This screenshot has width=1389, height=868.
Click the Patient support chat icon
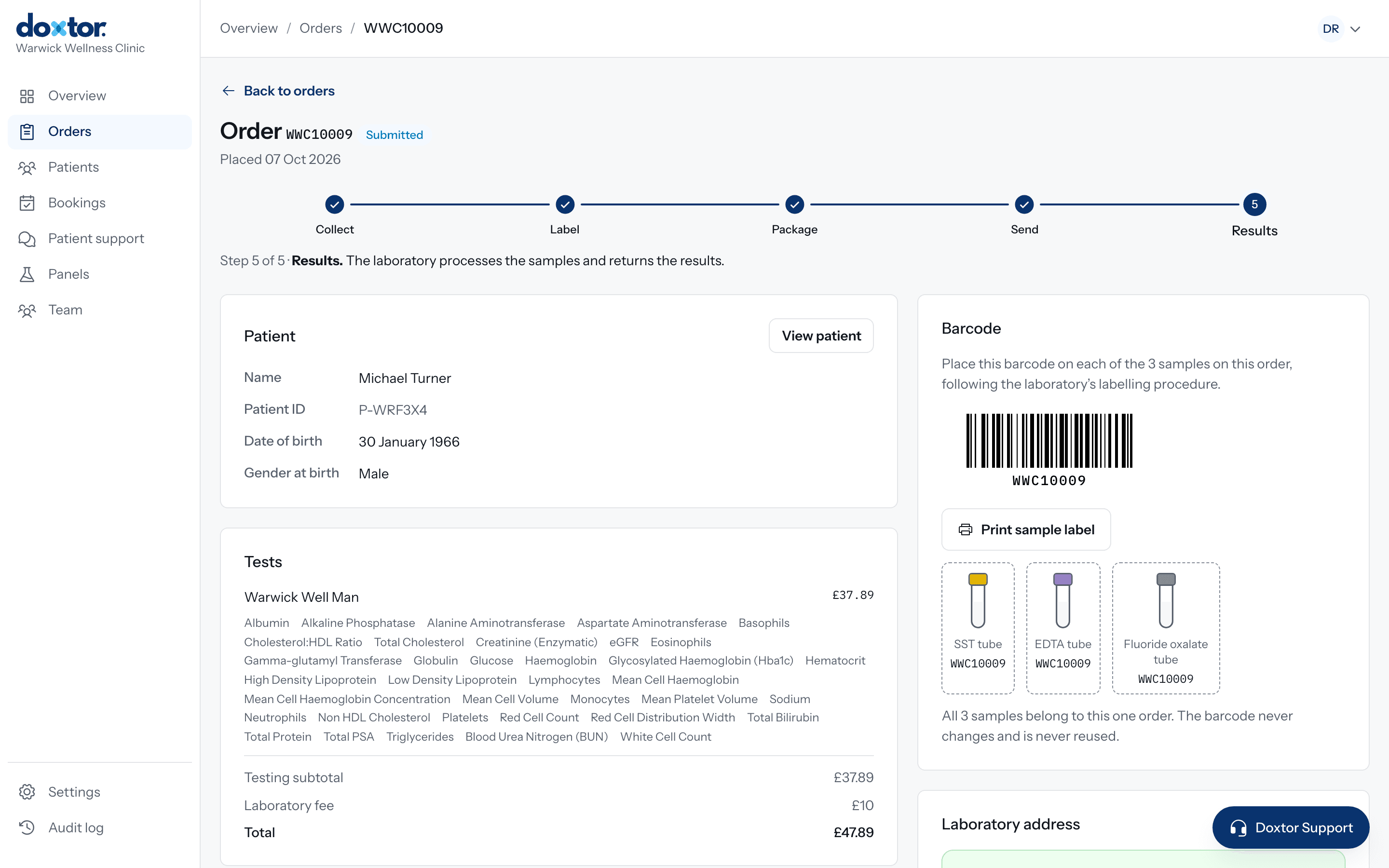pos(27,239)
